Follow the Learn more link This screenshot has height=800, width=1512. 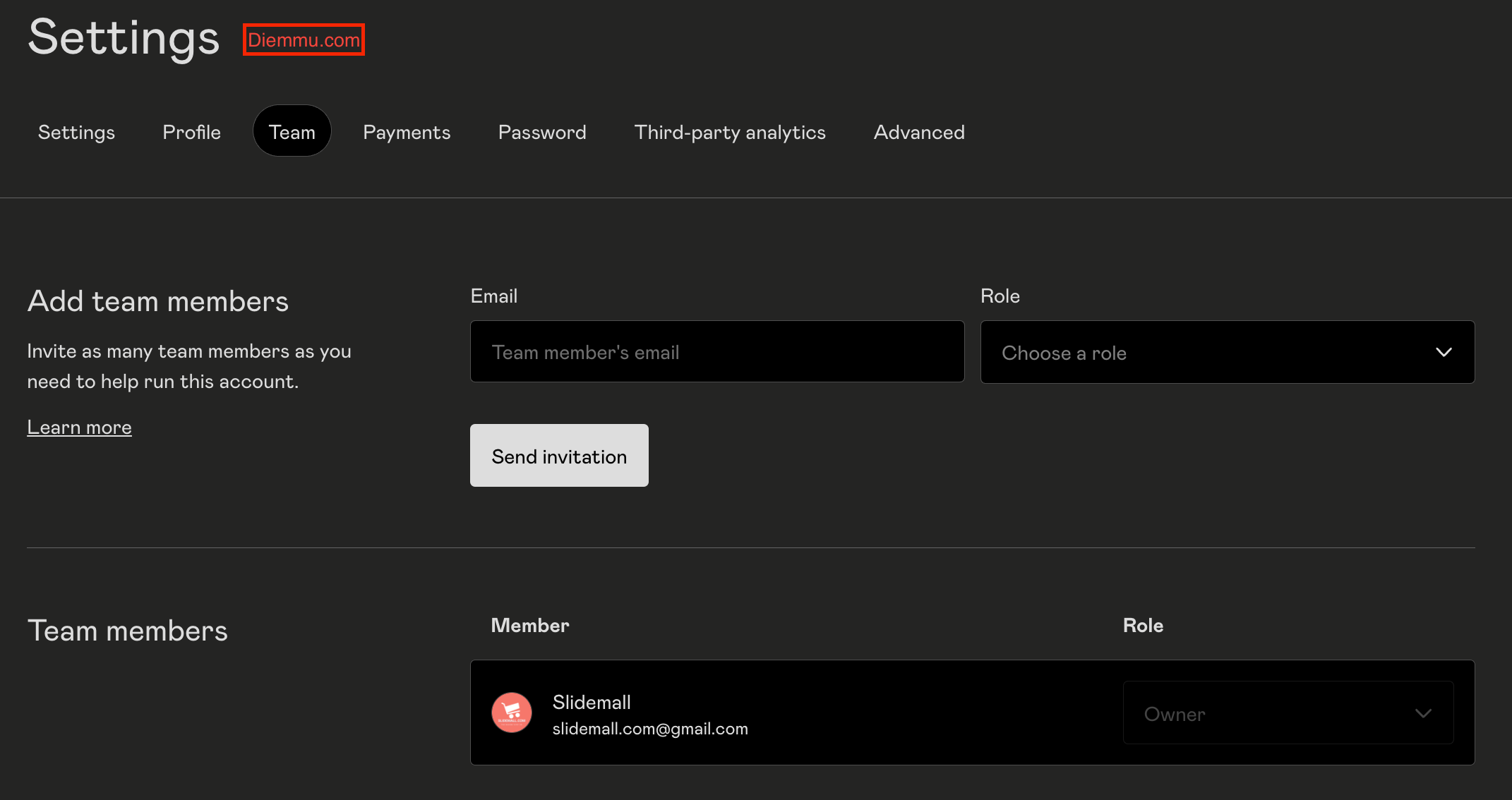[79, 428]
